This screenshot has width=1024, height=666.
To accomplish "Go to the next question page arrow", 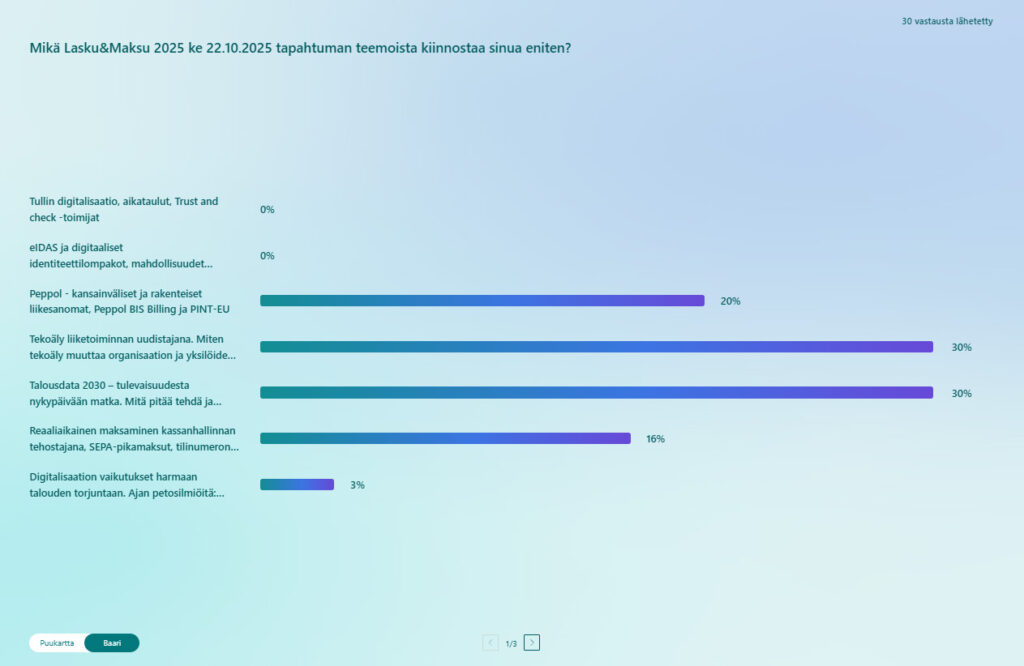I will click(532, 643).
